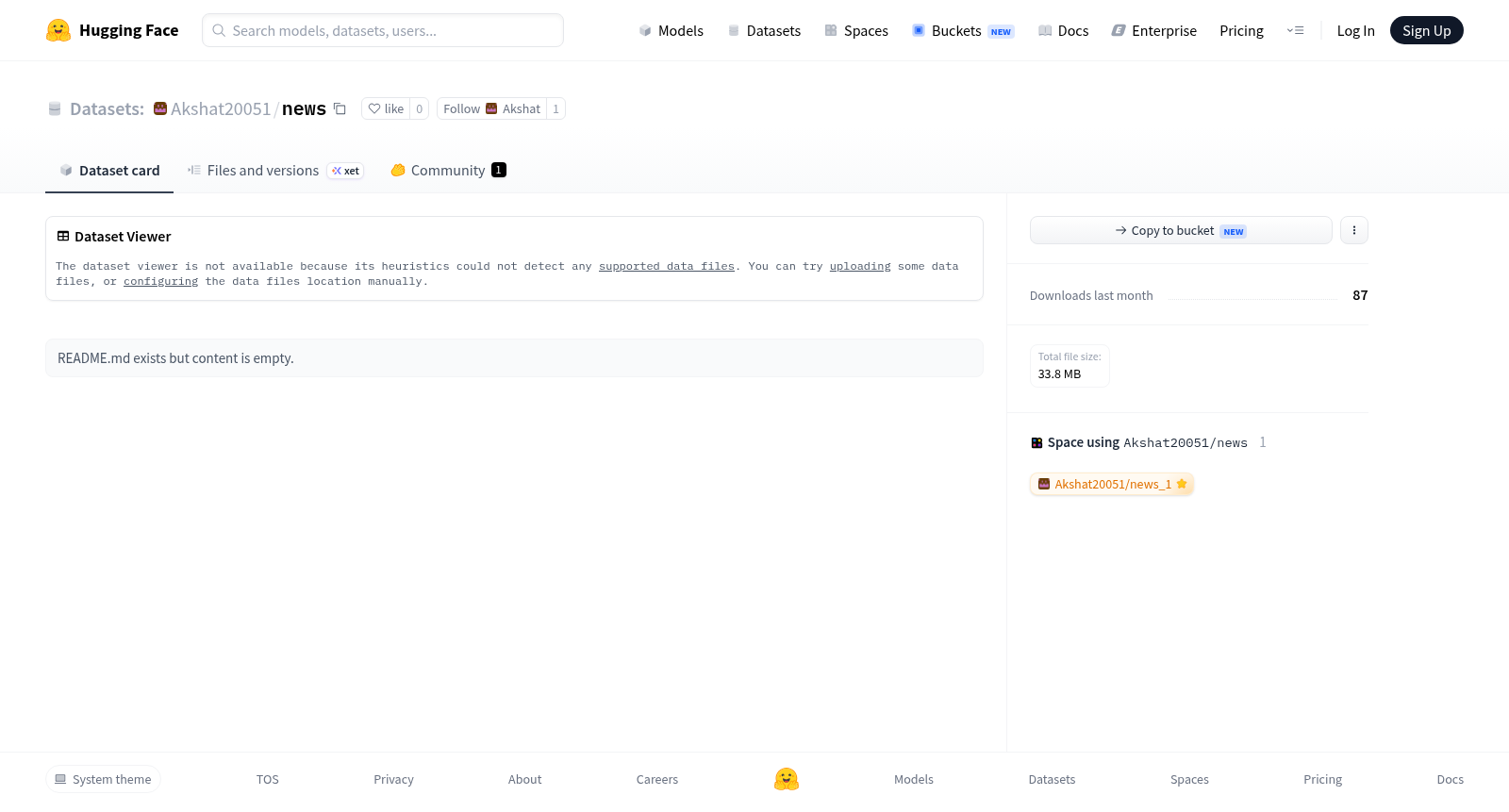Click the 33.8 MB total file size

[1059, 373]
